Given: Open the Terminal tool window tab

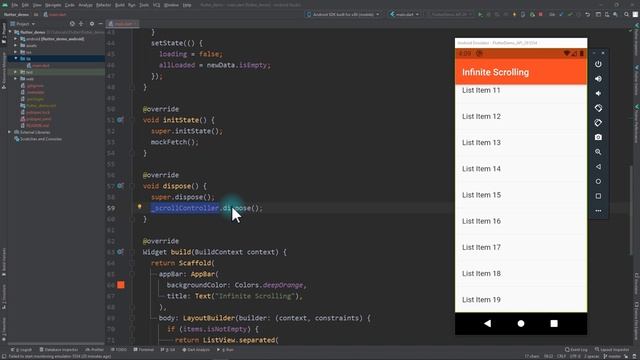Looking at the screenshot, I should pos(144,350).
